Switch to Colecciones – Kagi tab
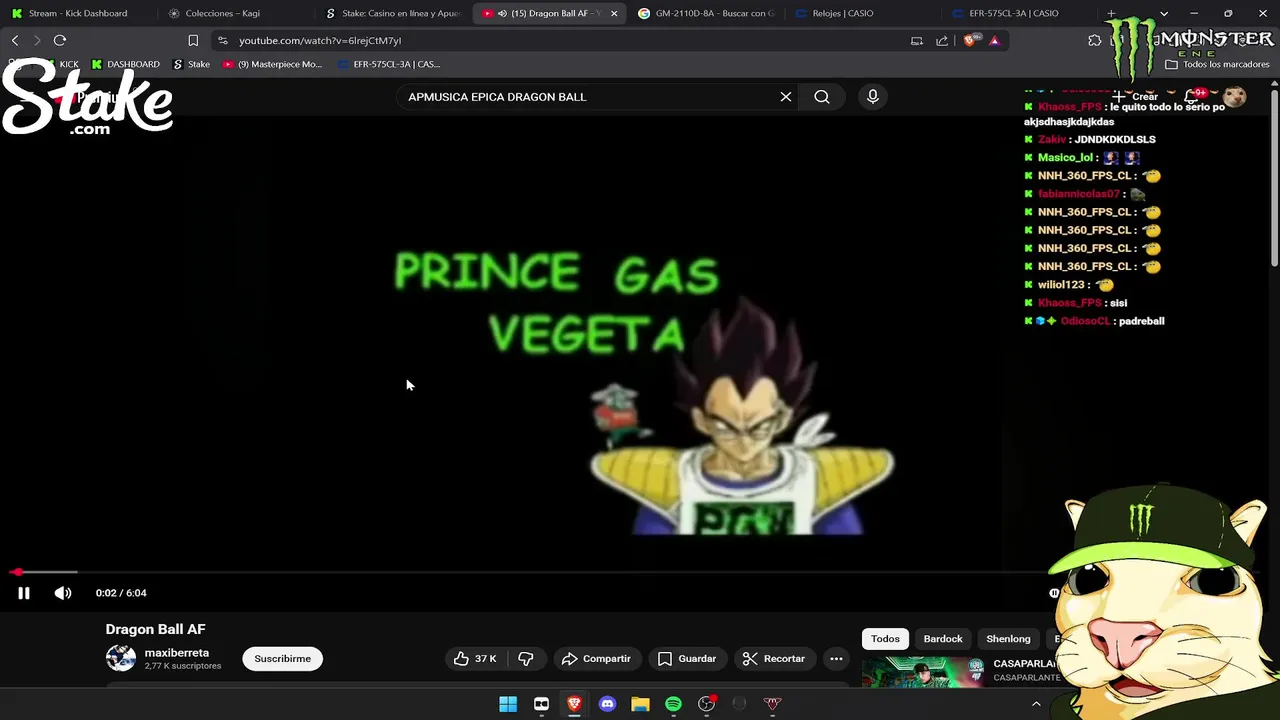The width and height of the screenshot is (1280, 720). point(222,13)
